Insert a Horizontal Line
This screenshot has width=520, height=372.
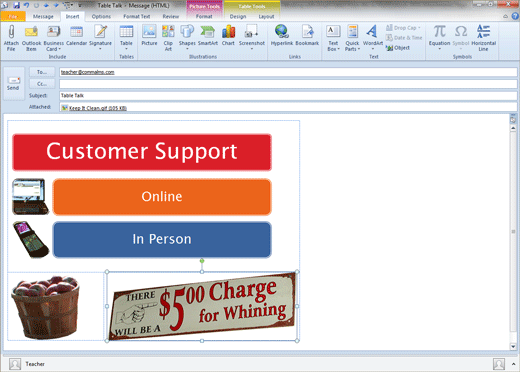pos(483,38)
